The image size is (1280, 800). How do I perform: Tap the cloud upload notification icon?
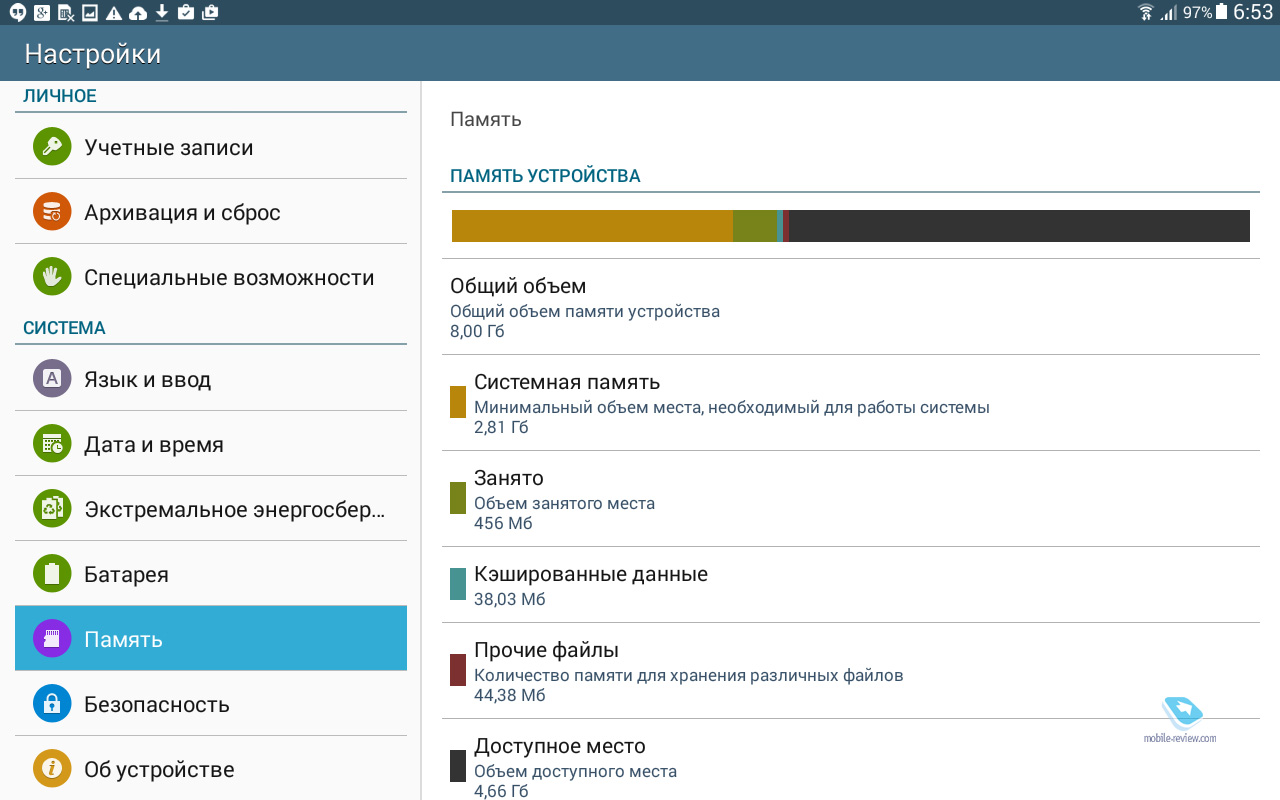pos(138,13)
